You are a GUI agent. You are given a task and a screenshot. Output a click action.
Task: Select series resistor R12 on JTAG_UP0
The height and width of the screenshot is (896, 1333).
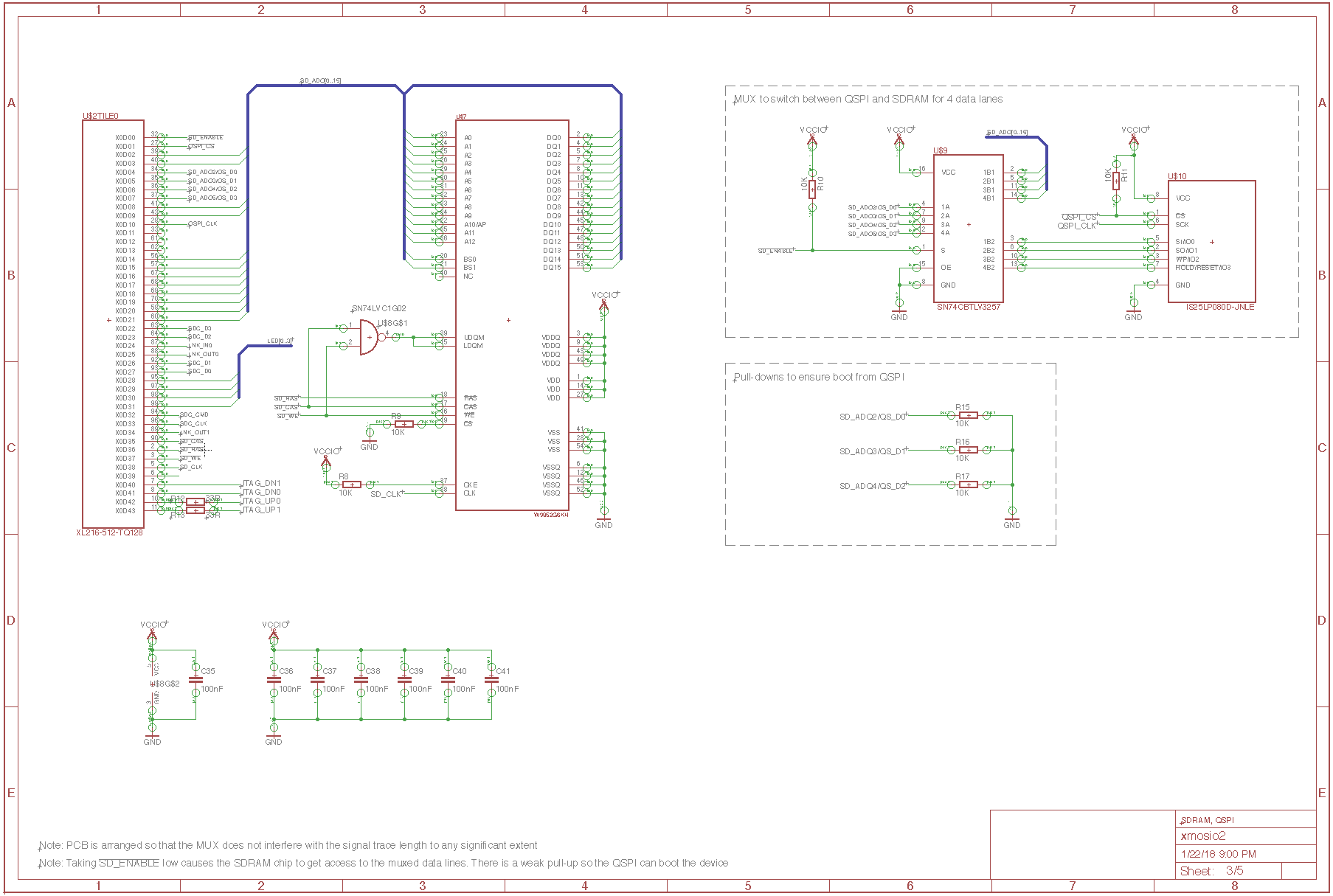(x=195, y=502)
